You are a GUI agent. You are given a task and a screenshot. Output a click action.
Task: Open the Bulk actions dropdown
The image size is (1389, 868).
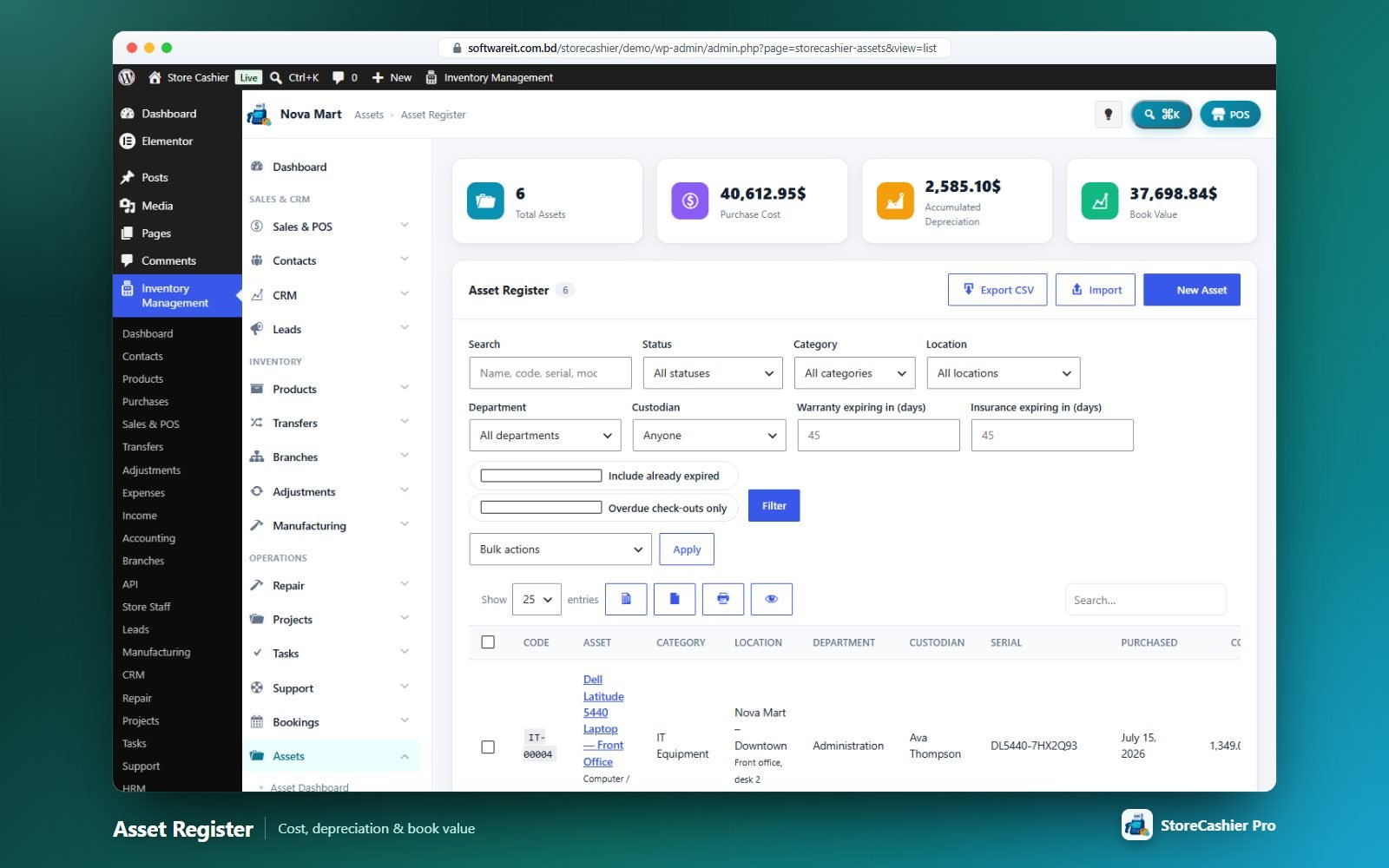click(561, 549)
